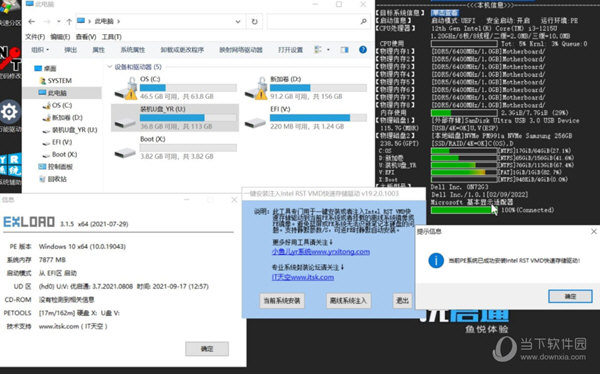The width and height of the screenshot is (600, 374).
Task: Select the 新加卷 (D:) drive tile
Action: 305,88
